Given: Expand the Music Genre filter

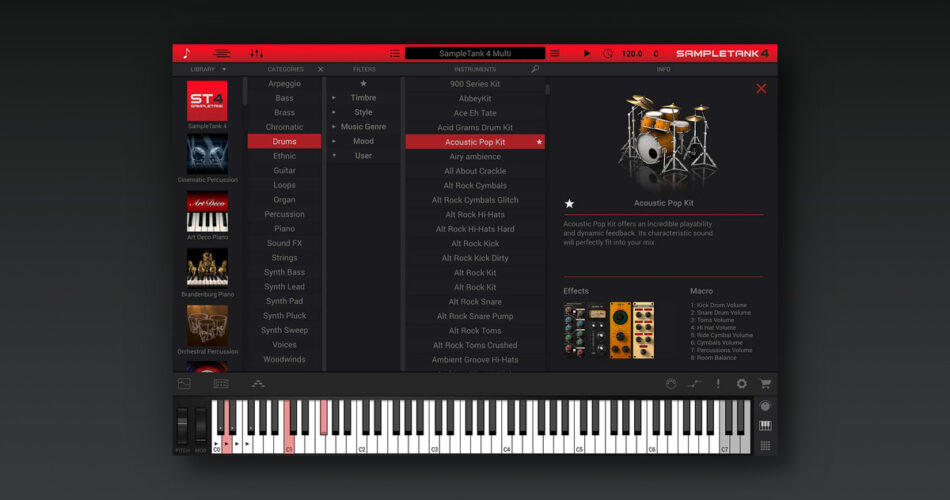Looking at the screenshot, I should (334, 127).
